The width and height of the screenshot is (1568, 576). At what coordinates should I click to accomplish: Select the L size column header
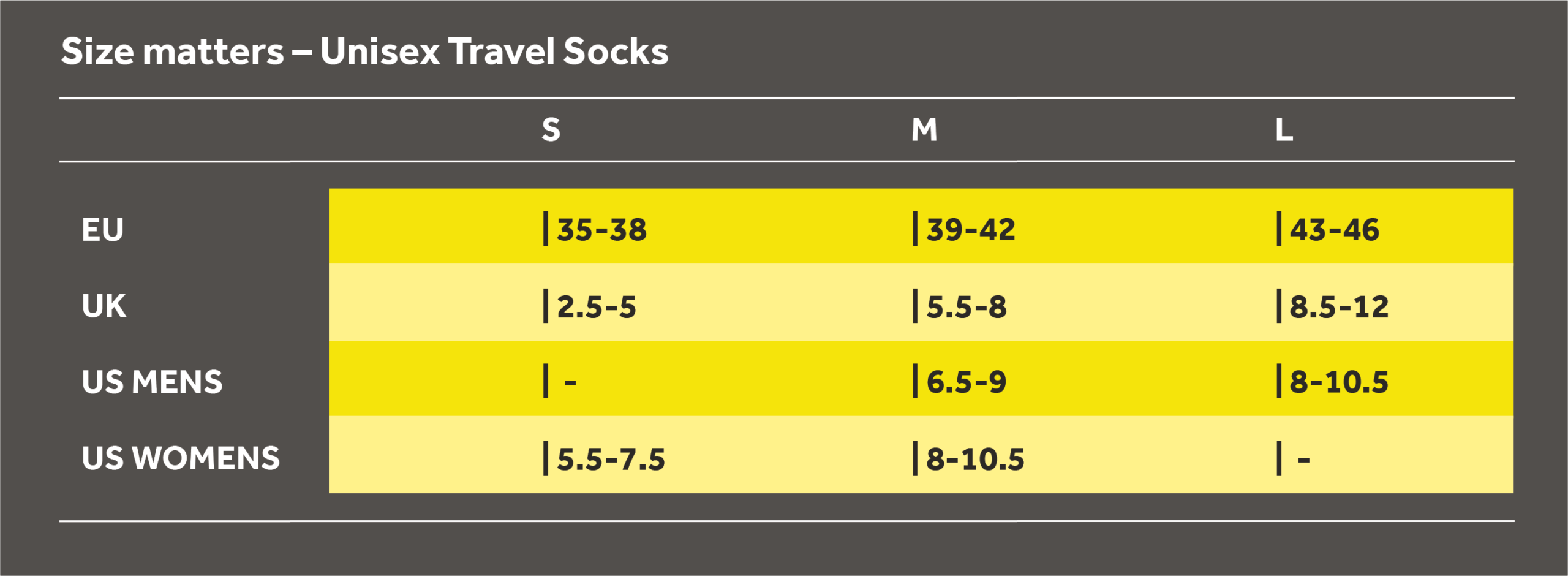coord(1284,130)
